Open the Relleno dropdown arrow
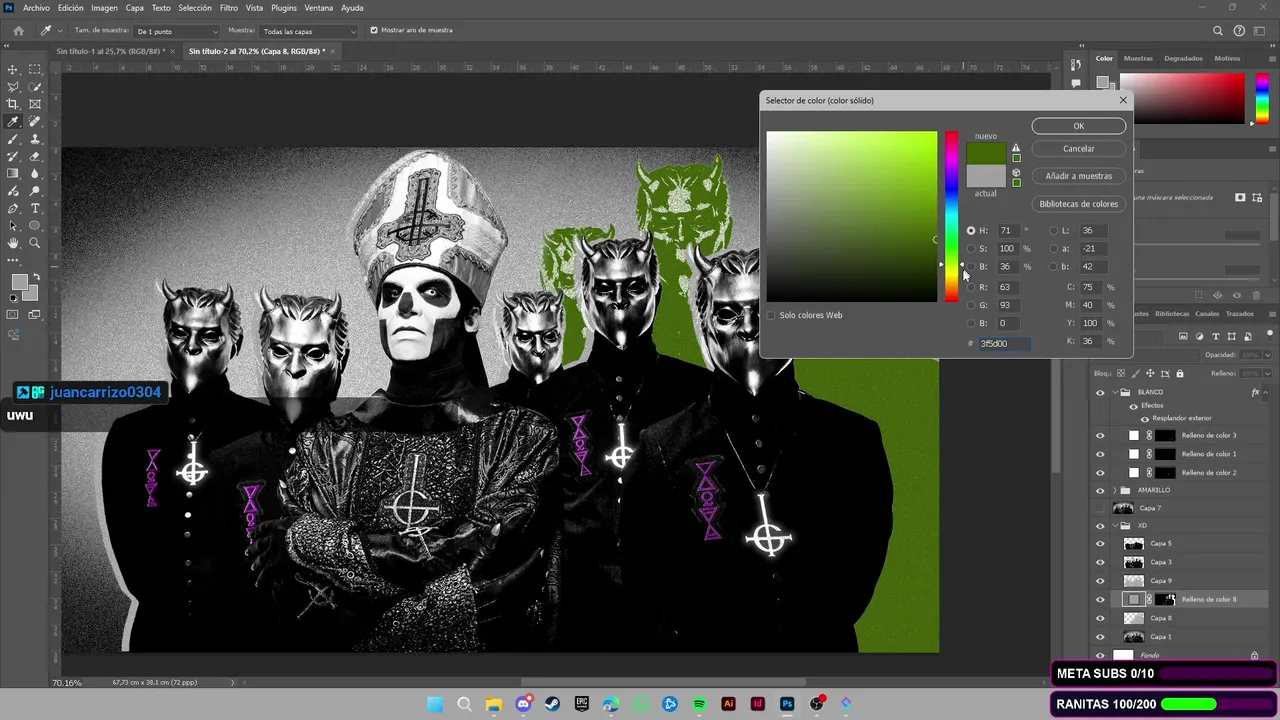 tap(1266, 373)
